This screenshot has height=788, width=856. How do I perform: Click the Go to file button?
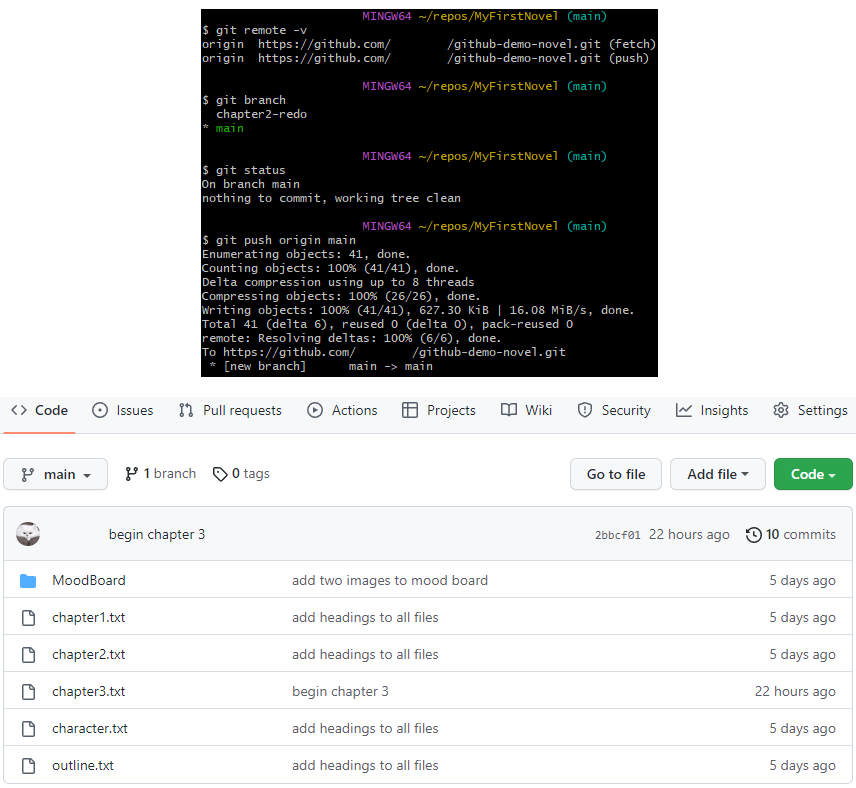(616, 474)
